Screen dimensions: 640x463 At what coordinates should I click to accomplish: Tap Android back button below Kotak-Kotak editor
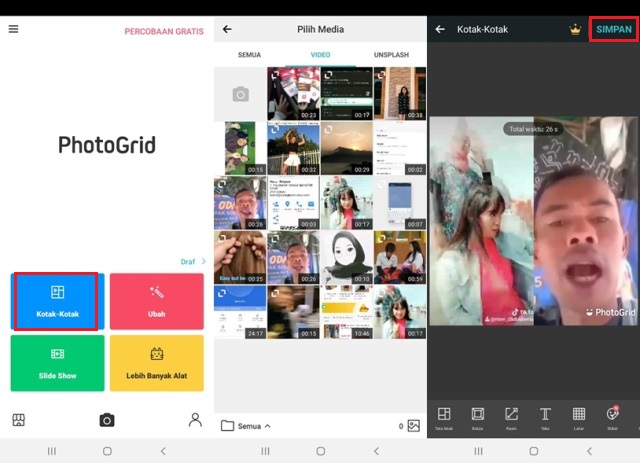[x=589, y=451]
